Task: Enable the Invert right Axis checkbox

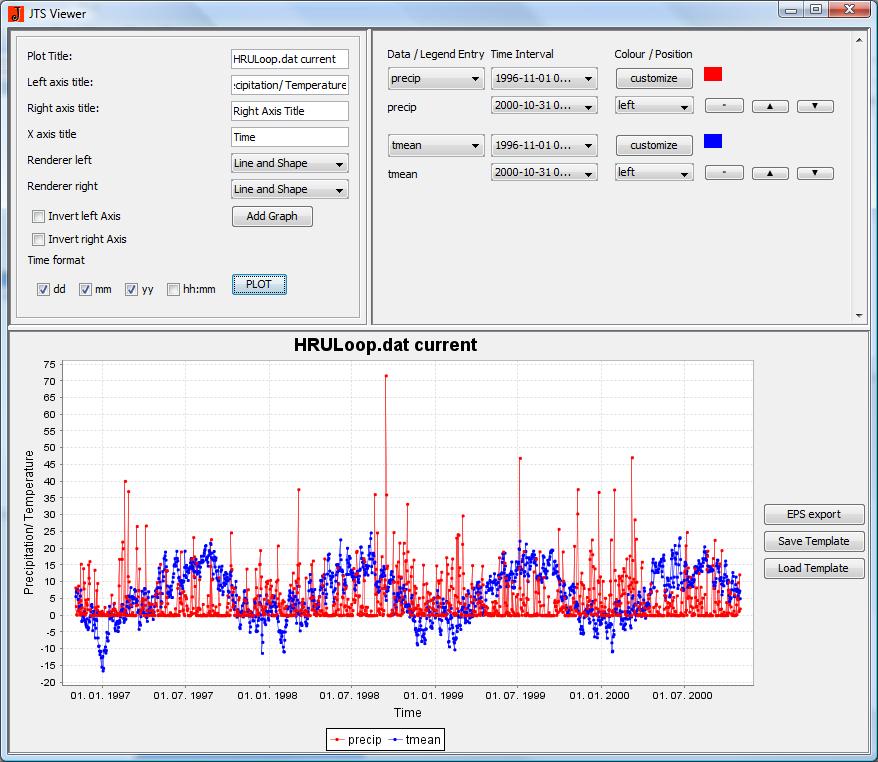Action: click(x=39, y=239)
